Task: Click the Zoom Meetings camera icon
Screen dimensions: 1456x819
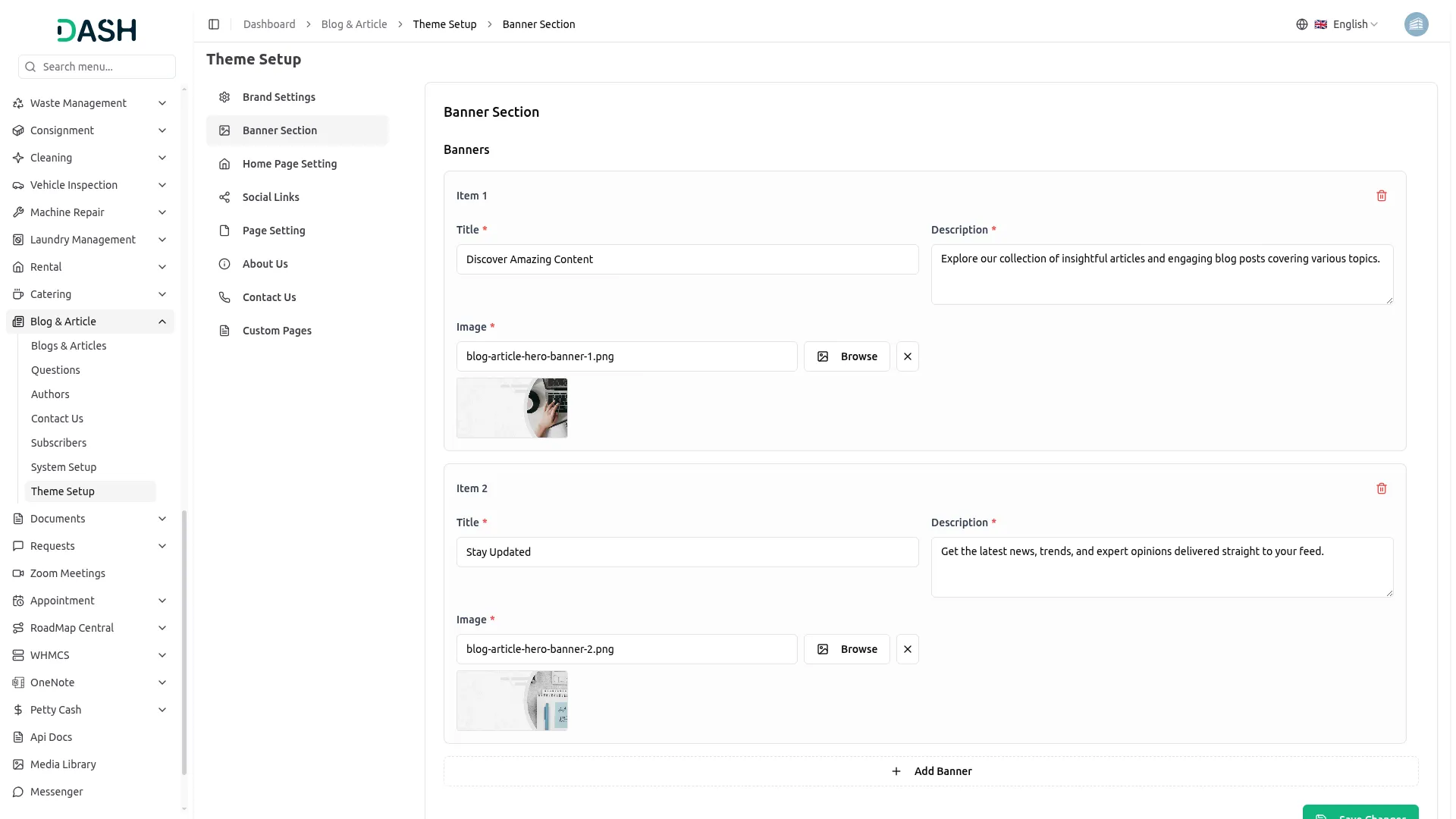Action: pyautogui.click(x=18, y=573)
